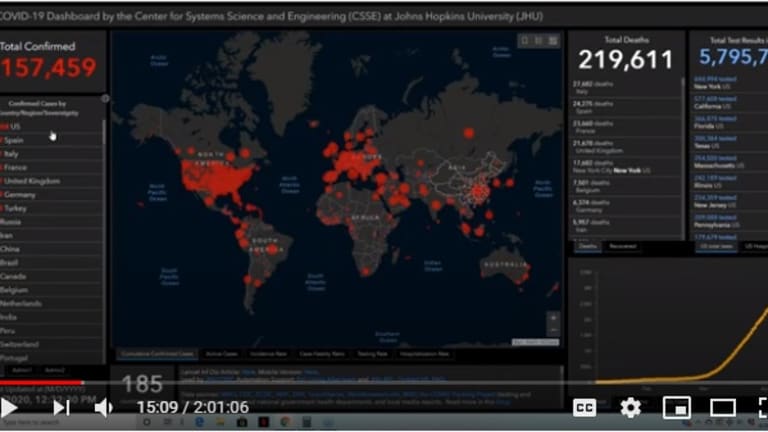Select Peru in the country list
Viewport: 768px width, 432px height.
point(51,331)
